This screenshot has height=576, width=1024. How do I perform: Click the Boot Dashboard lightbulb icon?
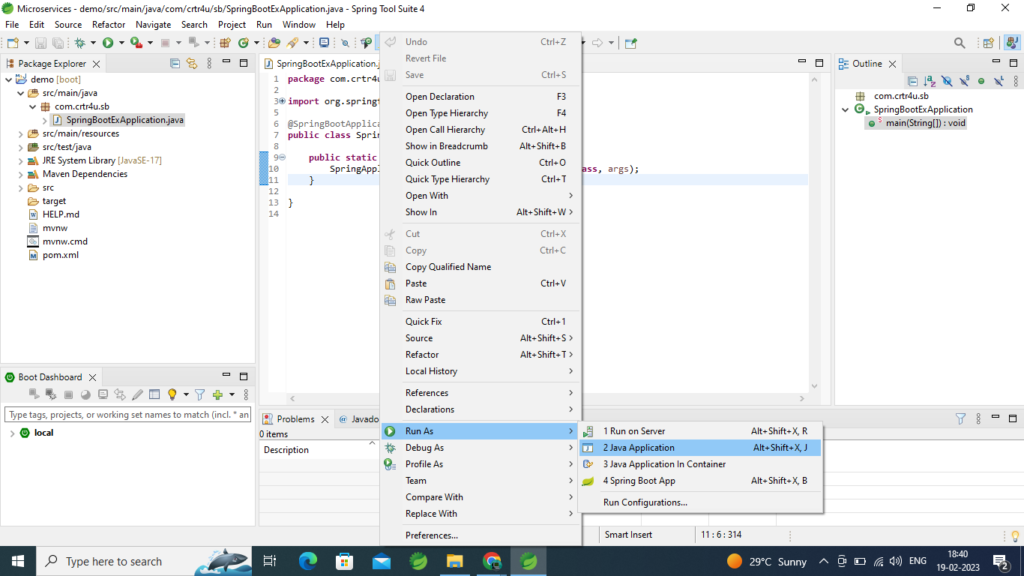[x=172, y=394]
